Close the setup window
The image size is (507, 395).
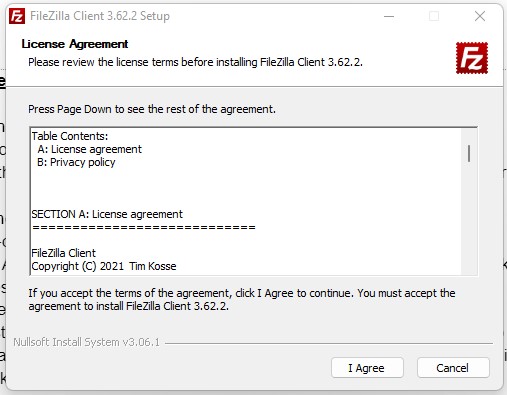click(x=480, y=16)
